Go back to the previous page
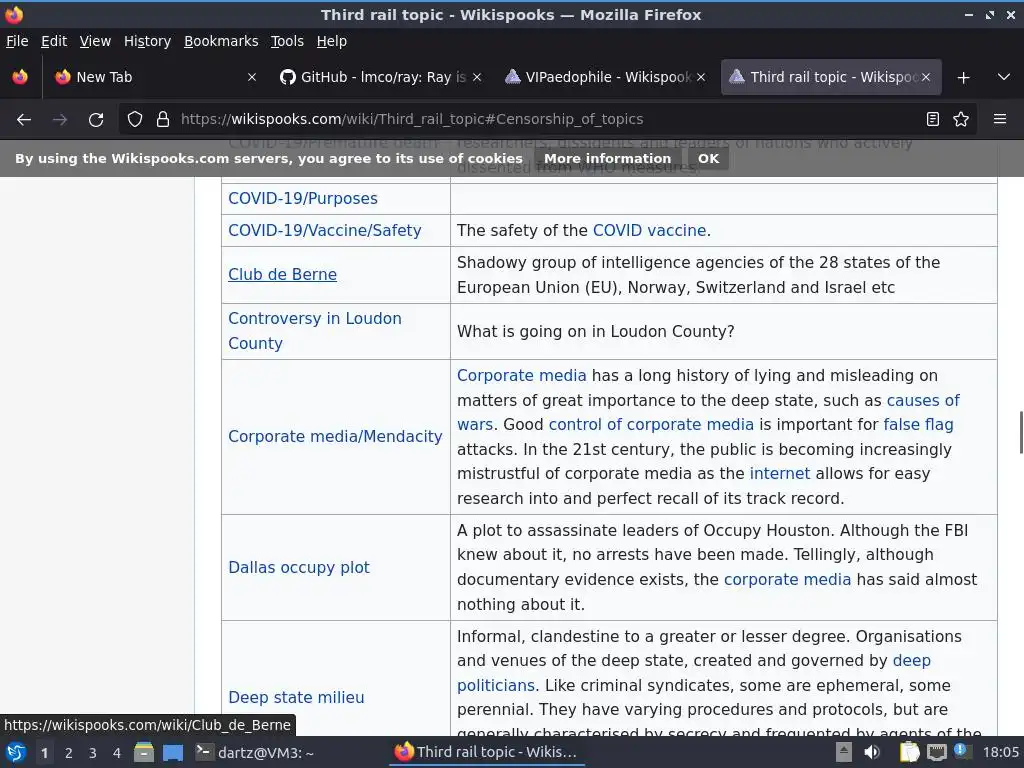Viewport: 1024px width, 768px height. tap(24, 120)
